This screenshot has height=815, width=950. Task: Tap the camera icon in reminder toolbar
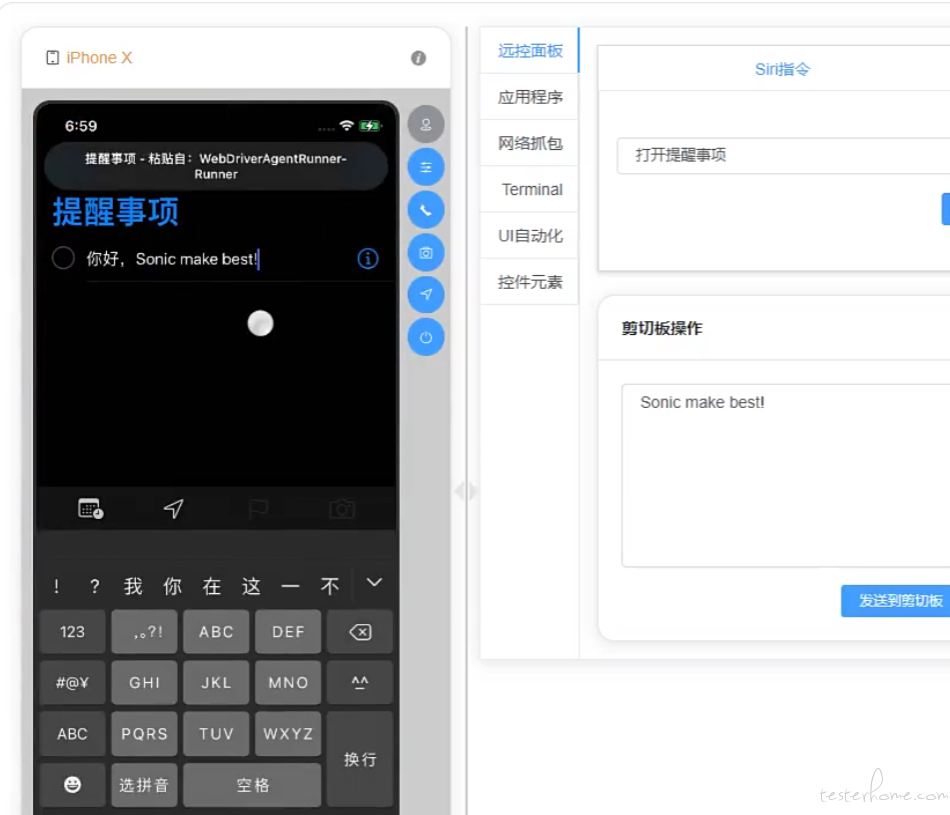(x=342, y=509)
